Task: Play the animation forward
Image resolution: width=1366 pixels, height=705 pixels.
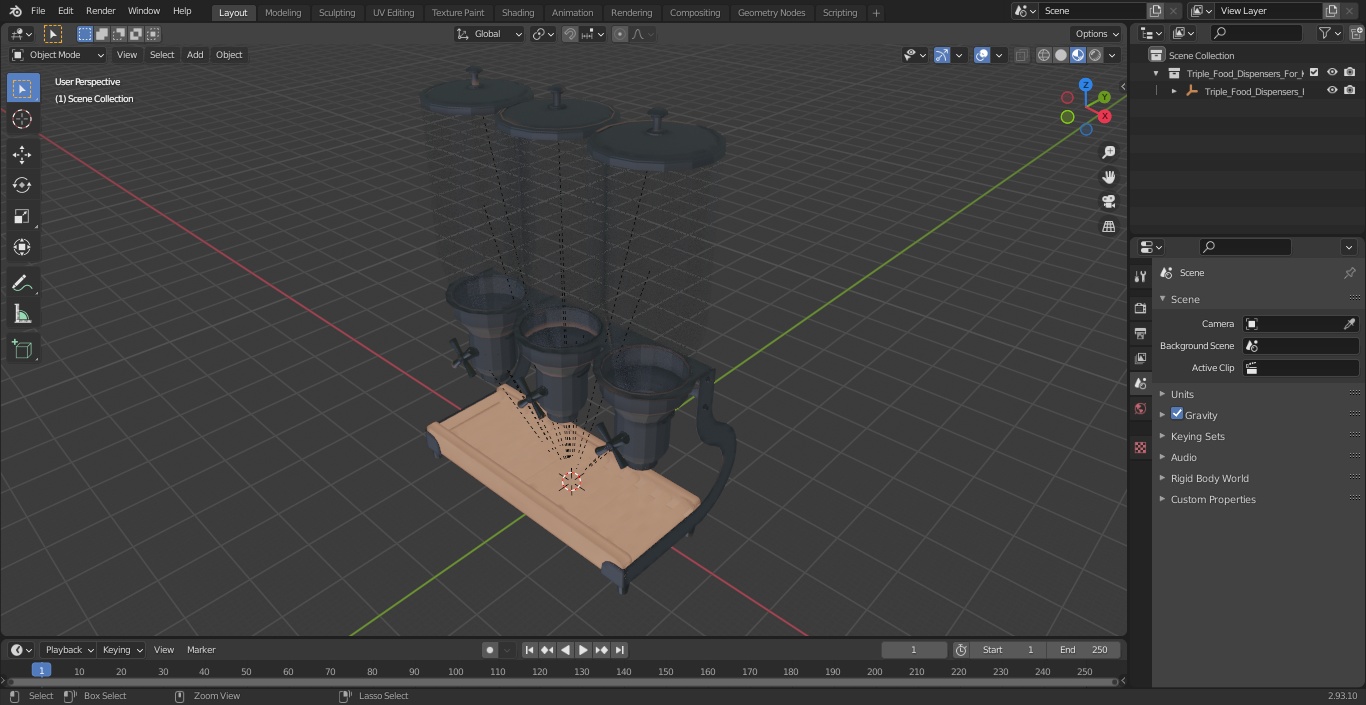Action: 583,650
